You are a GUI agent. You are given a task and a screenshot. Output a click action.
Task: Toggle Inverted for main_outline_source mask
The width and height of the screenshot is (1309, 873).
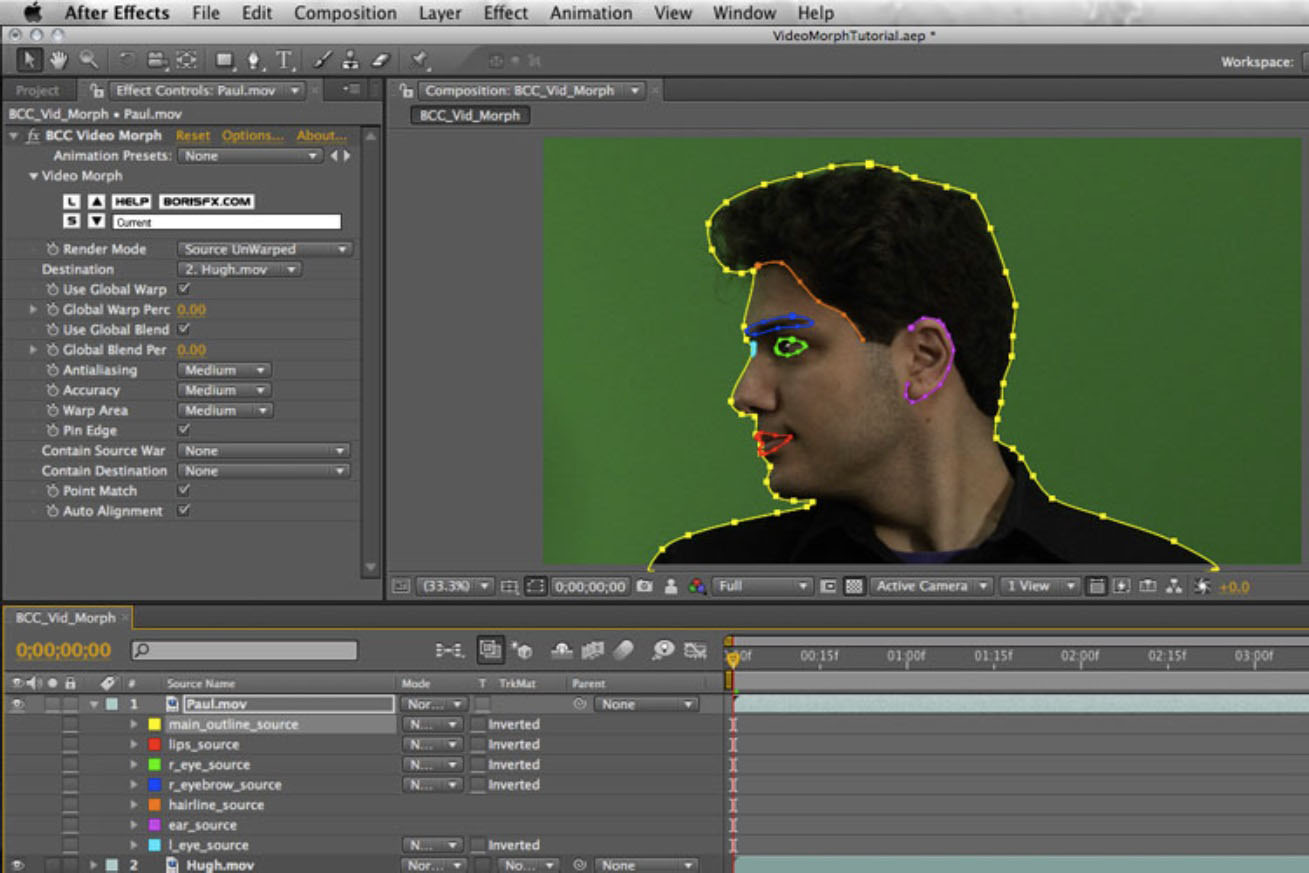coord(479,724)
